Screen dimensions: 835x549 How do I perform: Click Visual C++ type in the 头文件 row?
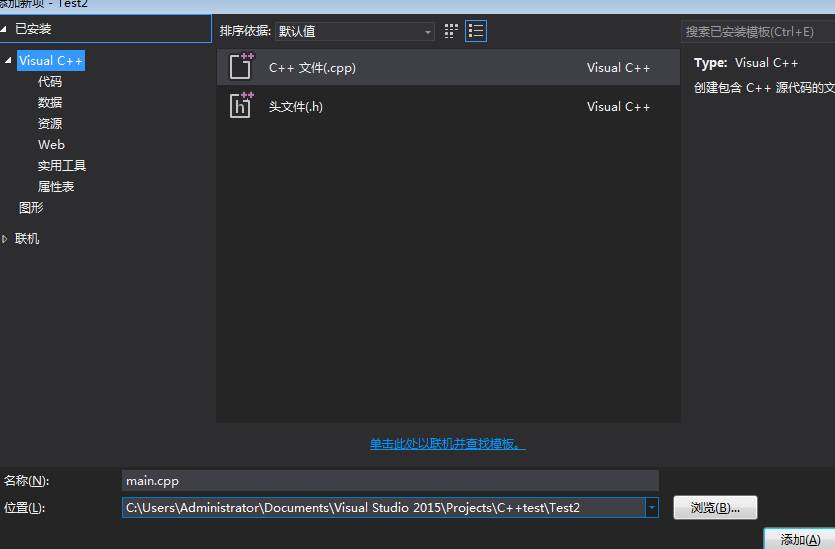click(x=618, y=106)
